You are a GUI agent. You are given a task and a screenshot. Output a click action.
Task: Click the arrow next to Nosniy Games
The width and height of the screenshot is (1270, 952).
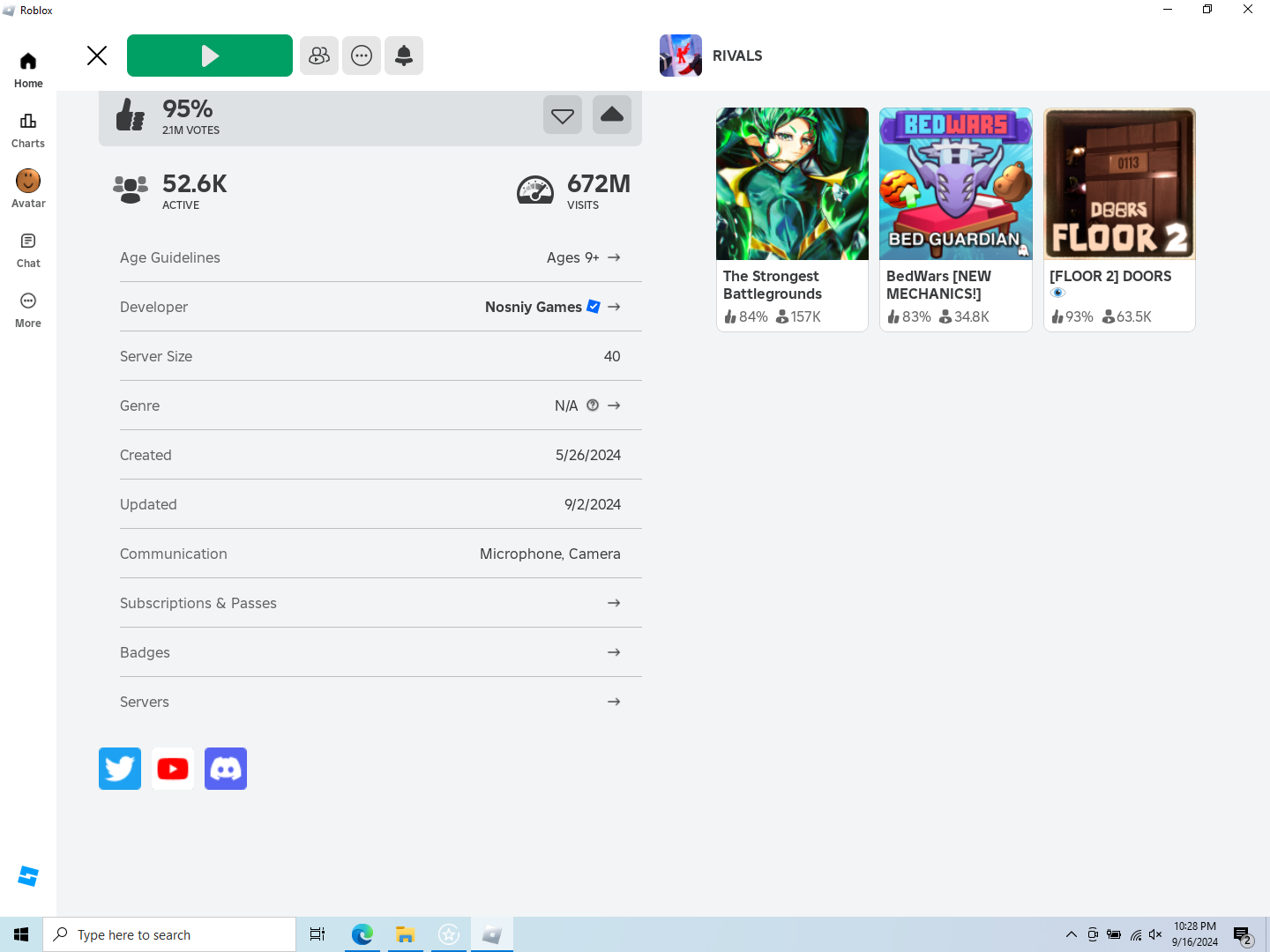[x=614, y=307]
